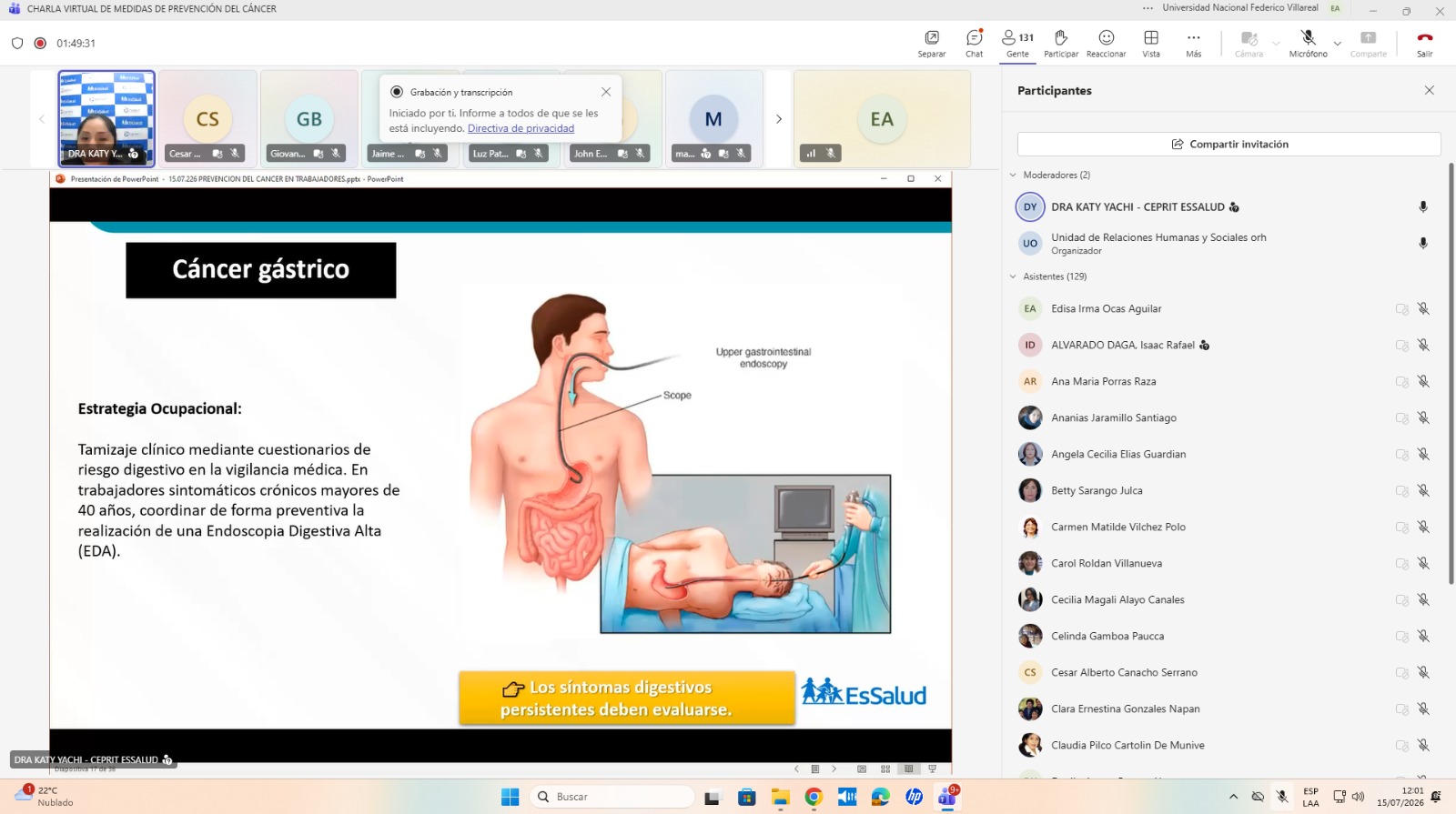The width and height of the screenshot is (1456, 814).
Task: Open the HP app on the taskbar
Action: 914,797
